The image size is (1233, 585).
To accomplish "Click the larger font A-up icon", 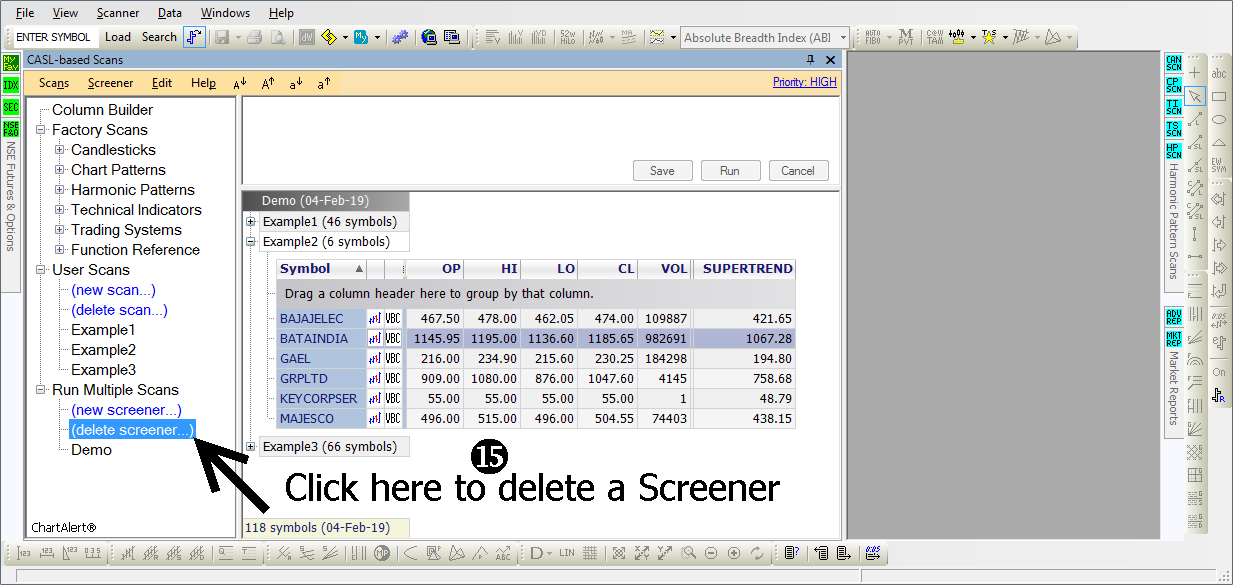I will (268, 84).
